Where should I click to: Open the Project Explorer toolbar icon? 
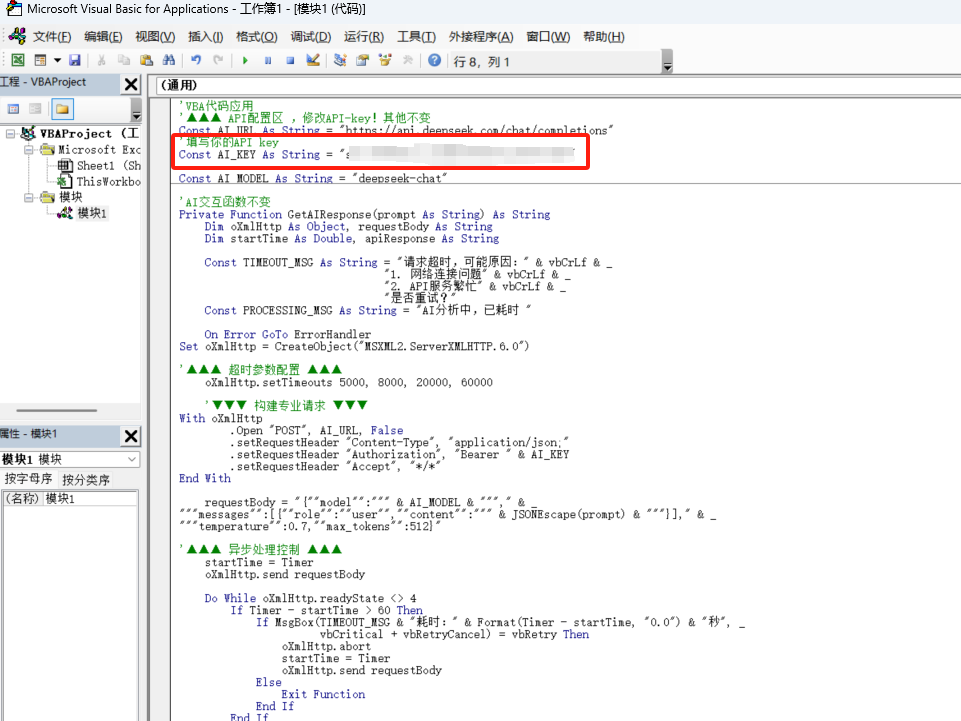(340, 60)
